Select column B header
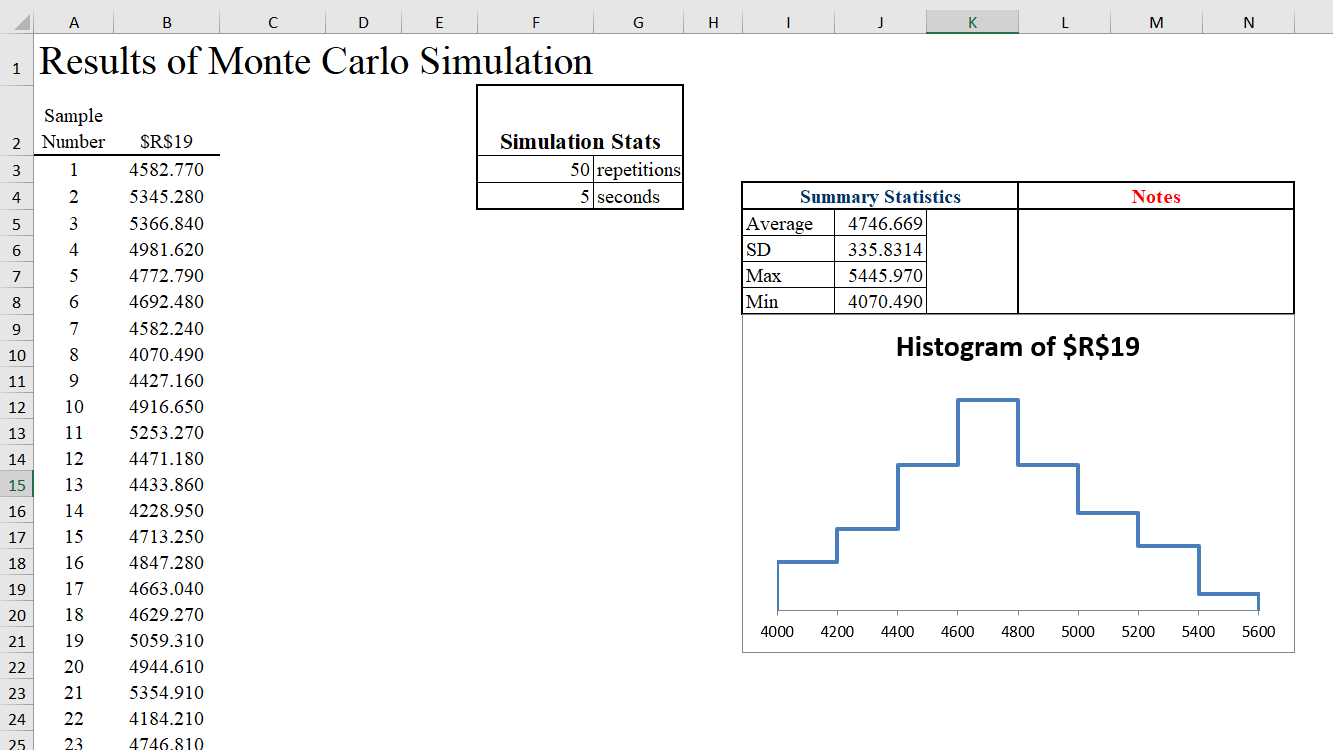 [x=166, y=22]
